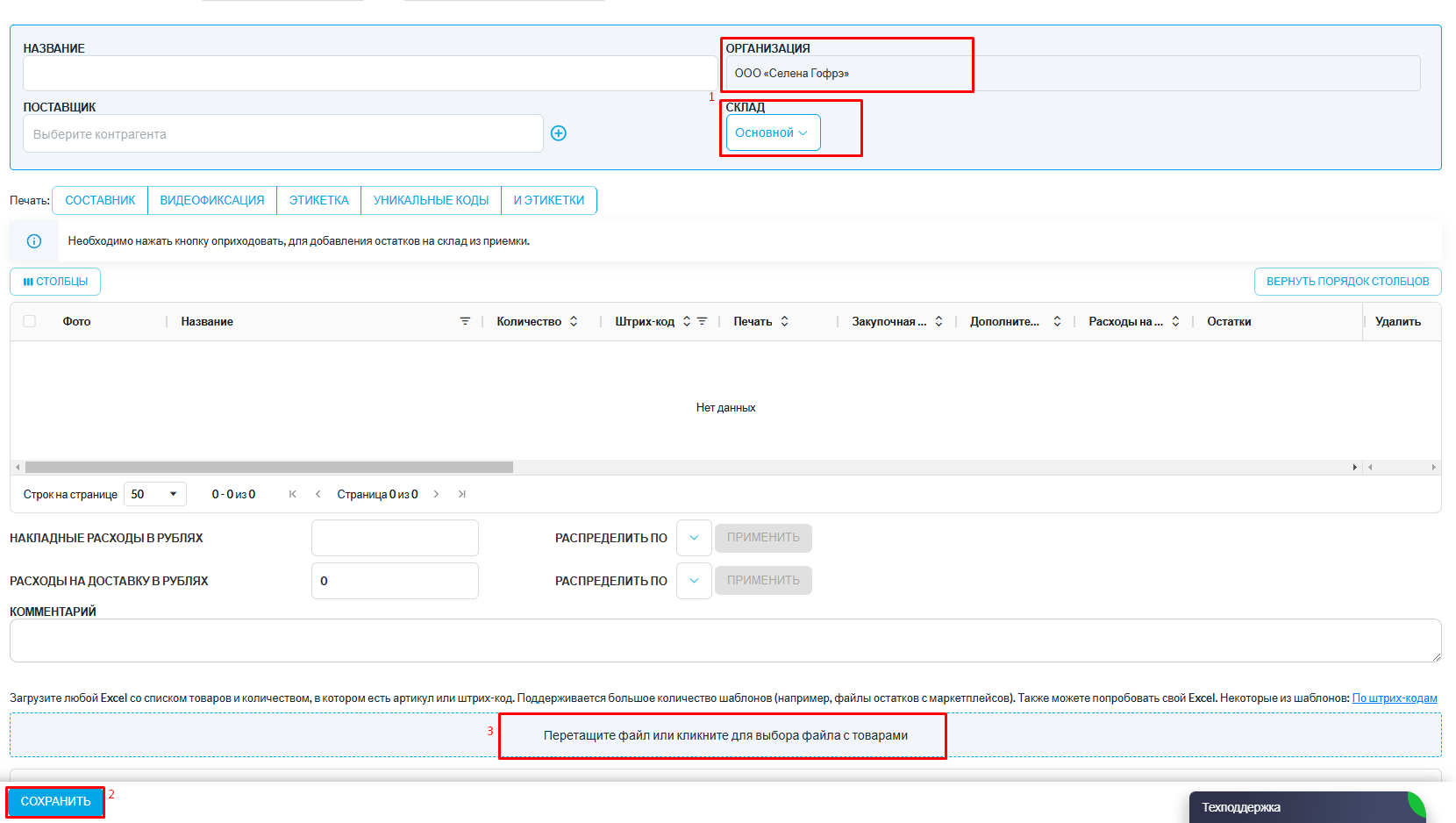The image size is (1456, 823).
Task: Focus the Название input field
Action: (x=369, y=73)
